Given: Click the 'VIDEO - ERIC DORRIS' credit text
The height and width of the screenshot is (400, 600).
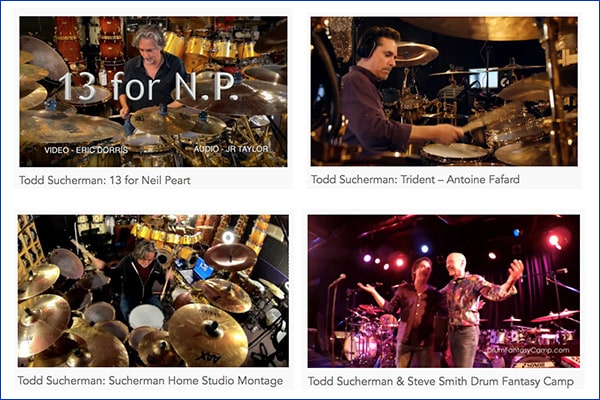Looking at the screenshot, I should pos(86,150).
